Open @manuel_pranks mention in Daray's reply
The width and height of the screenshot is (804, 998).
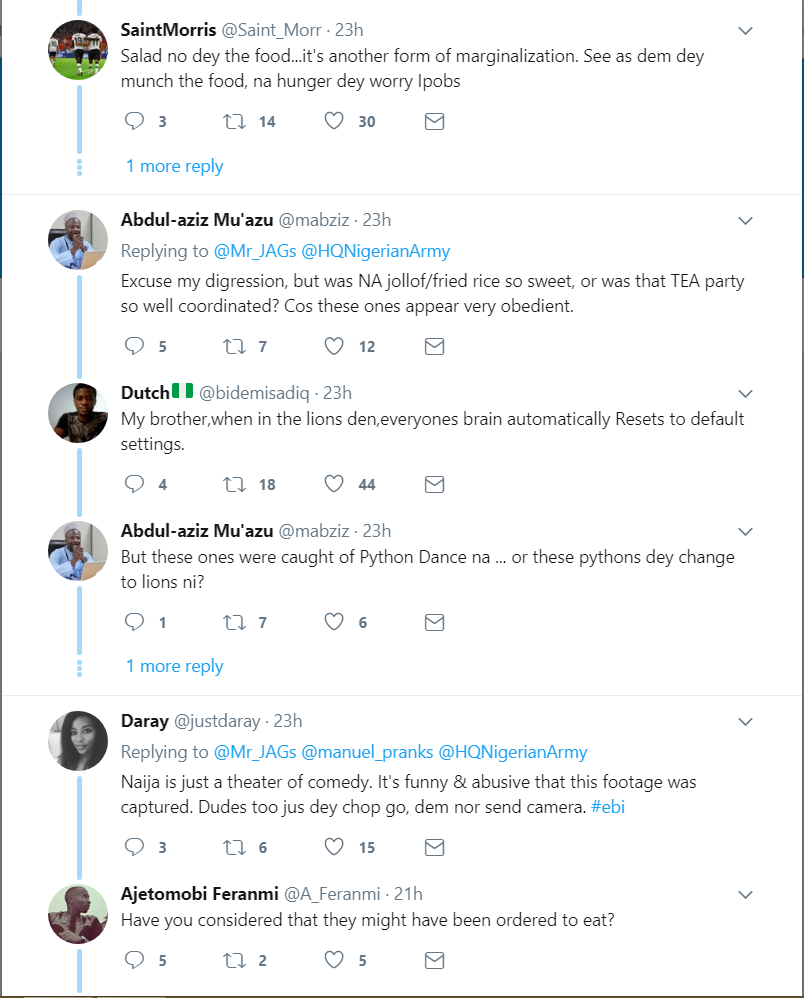[365, 752]
